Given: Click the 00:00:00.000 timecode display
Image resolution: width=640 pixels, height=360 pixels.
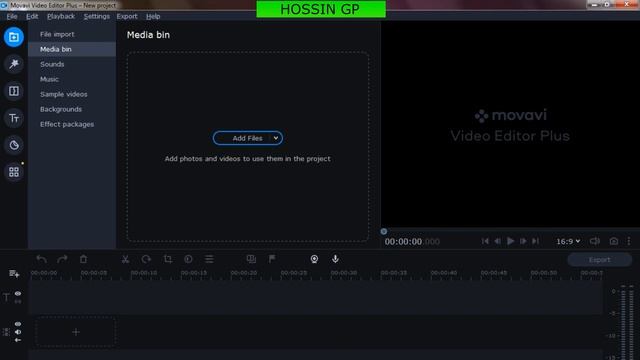Looking at the screenshot, I should click(412, 242).
